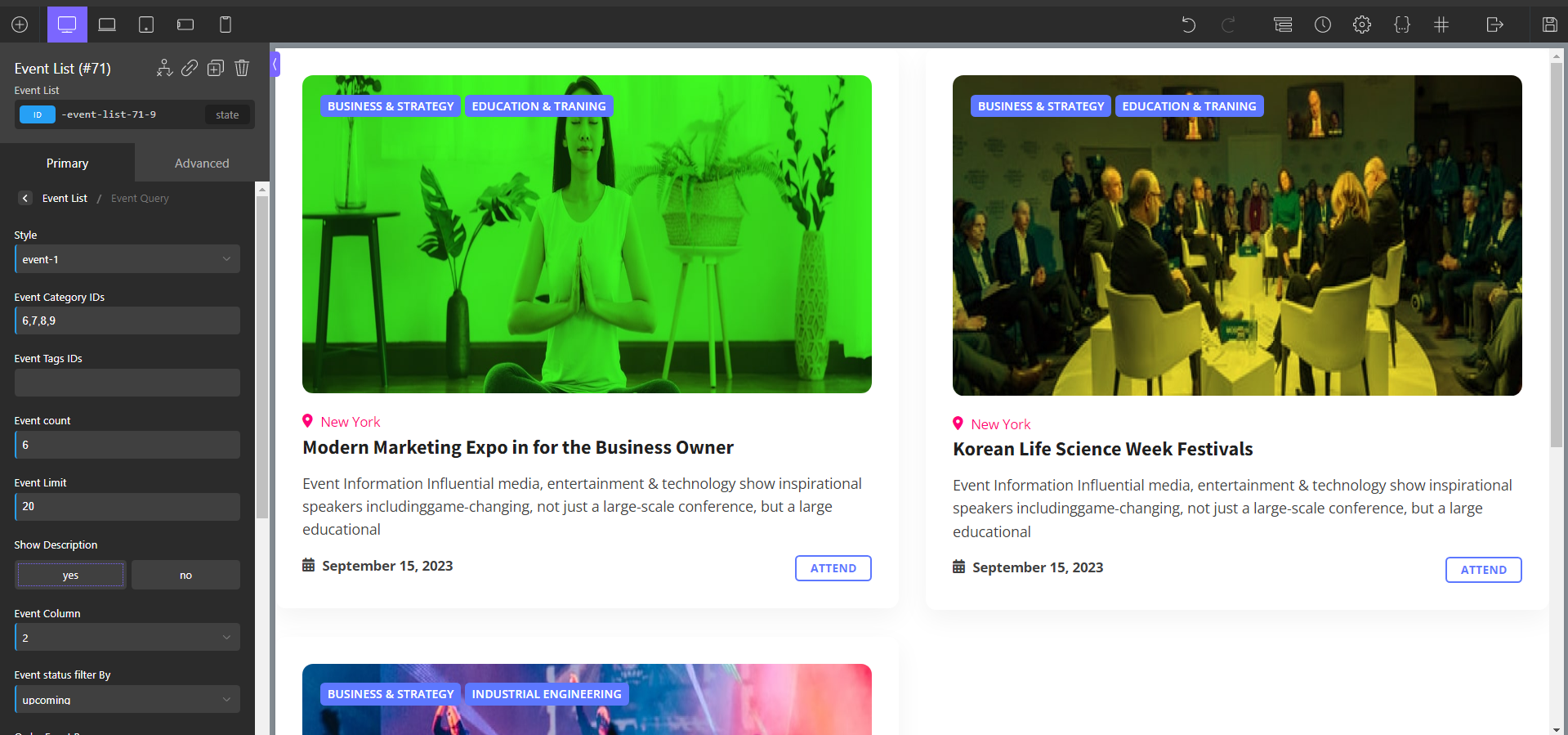Set Show Description to no

tap(185, 575)
